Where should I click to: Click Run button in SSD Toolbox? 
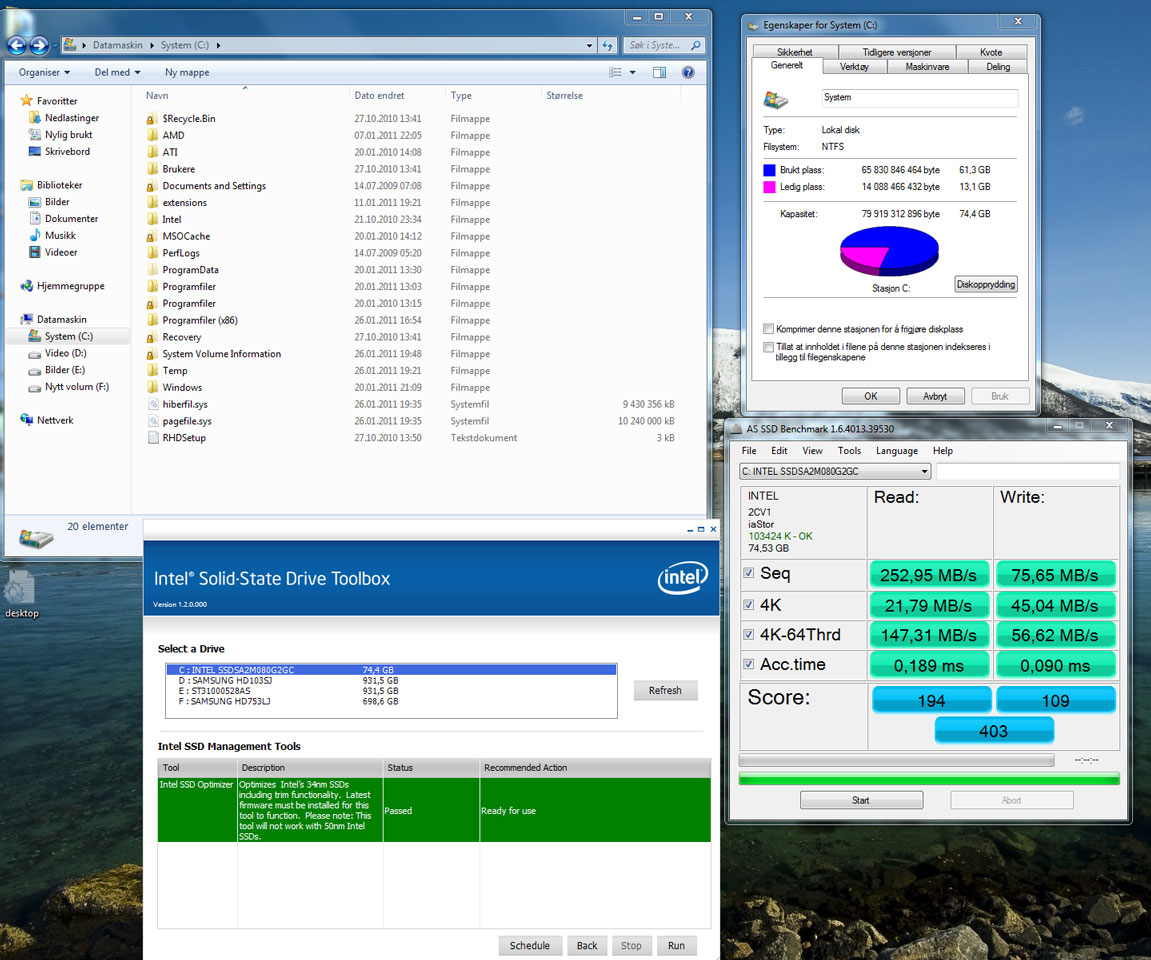coord(676,945)
